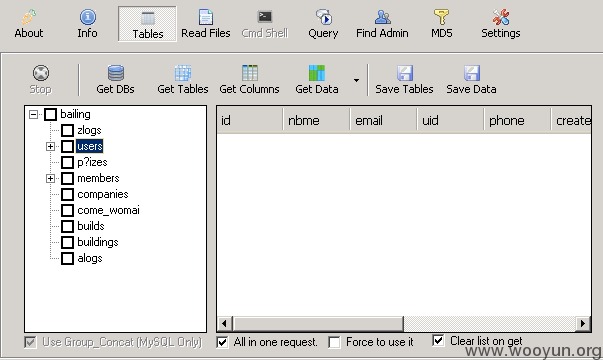
Task: Select the members table label
Action: tap(98, 178)
